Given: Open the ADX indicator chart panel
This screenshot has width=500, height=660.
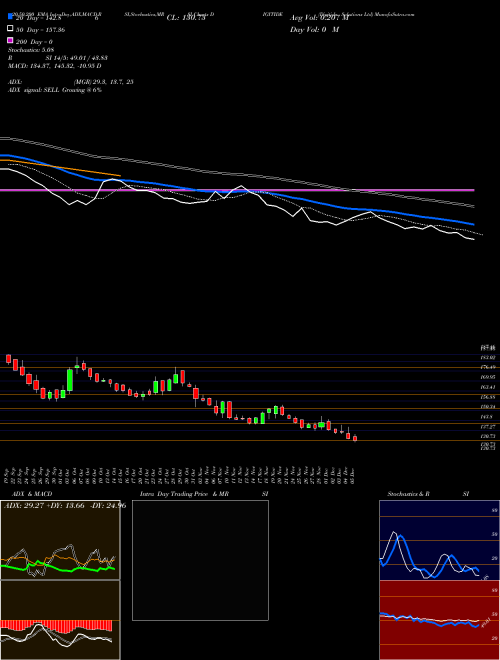Looking at the screenshot, I should click(x=60, y=540).
